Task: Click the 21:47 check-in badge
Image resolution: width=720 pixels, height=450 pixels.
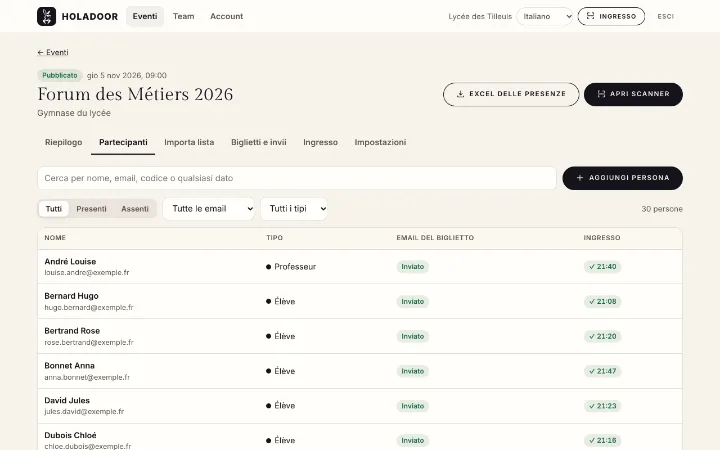Action: [x=602, y=371]
